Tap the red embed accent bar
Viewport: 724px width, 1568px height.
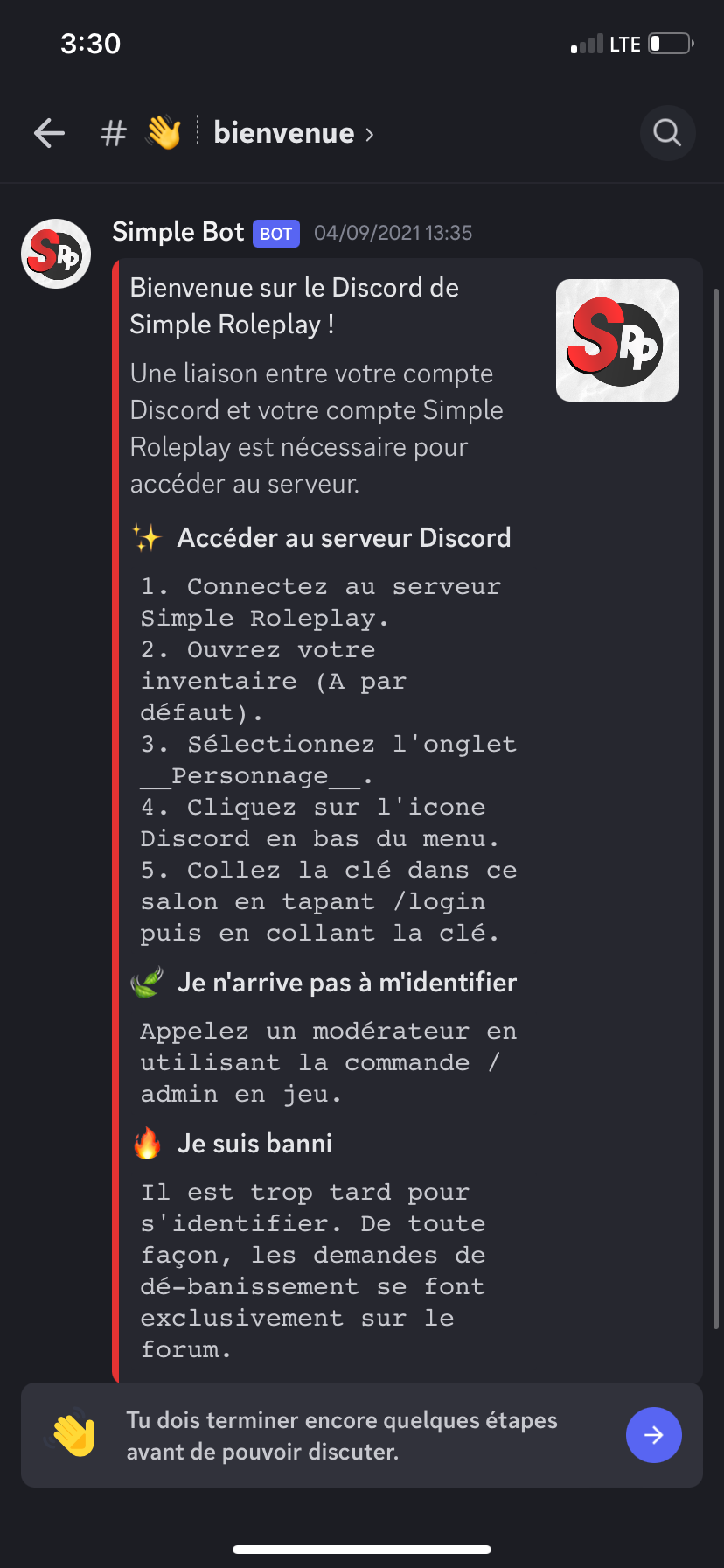pos(115,821)
